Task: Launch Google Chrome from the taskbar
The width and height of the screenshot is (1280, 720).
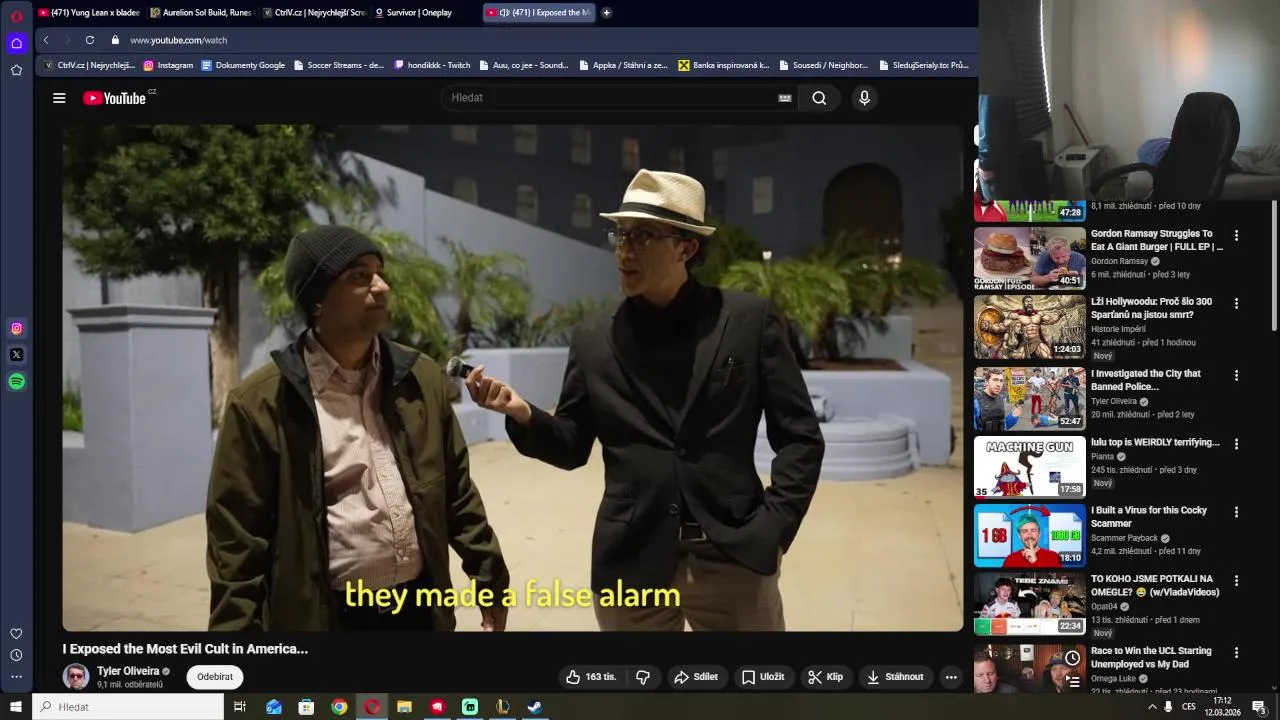Action: [339, 707]
